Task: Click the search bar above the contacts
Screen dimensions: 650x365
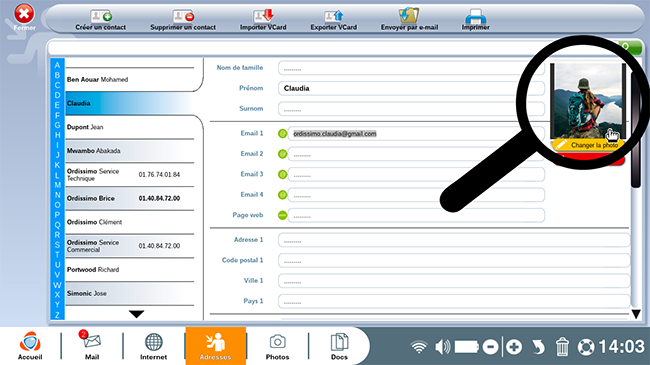Action: [x=333, y=48]
